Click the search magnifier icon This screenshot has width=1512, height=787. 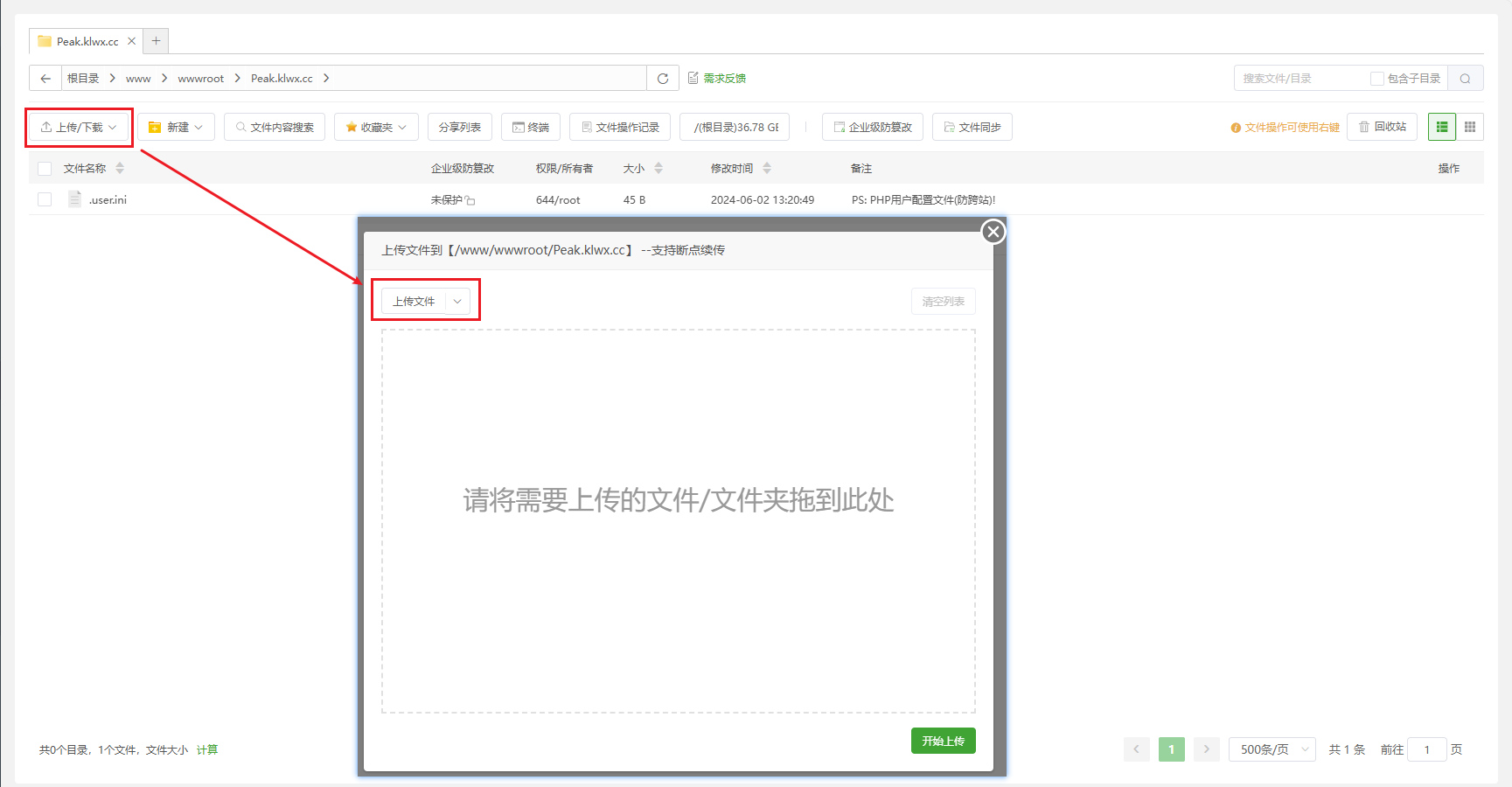pos(1466,78)
